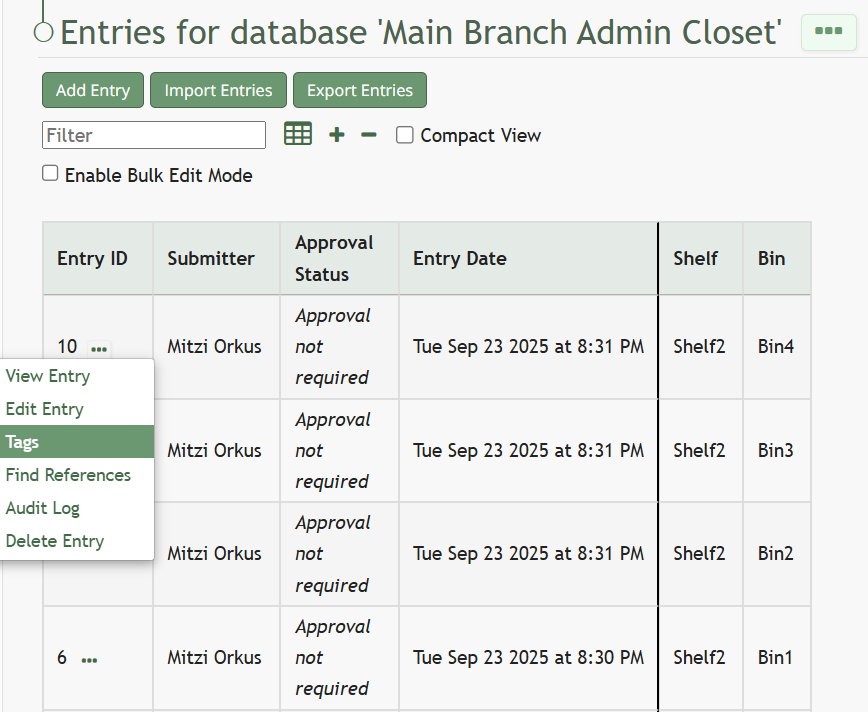Click Shelf2 in the Bin1 row
Image resolution: width=868 pixels, height=712 pixels.
tap(699, 658)
